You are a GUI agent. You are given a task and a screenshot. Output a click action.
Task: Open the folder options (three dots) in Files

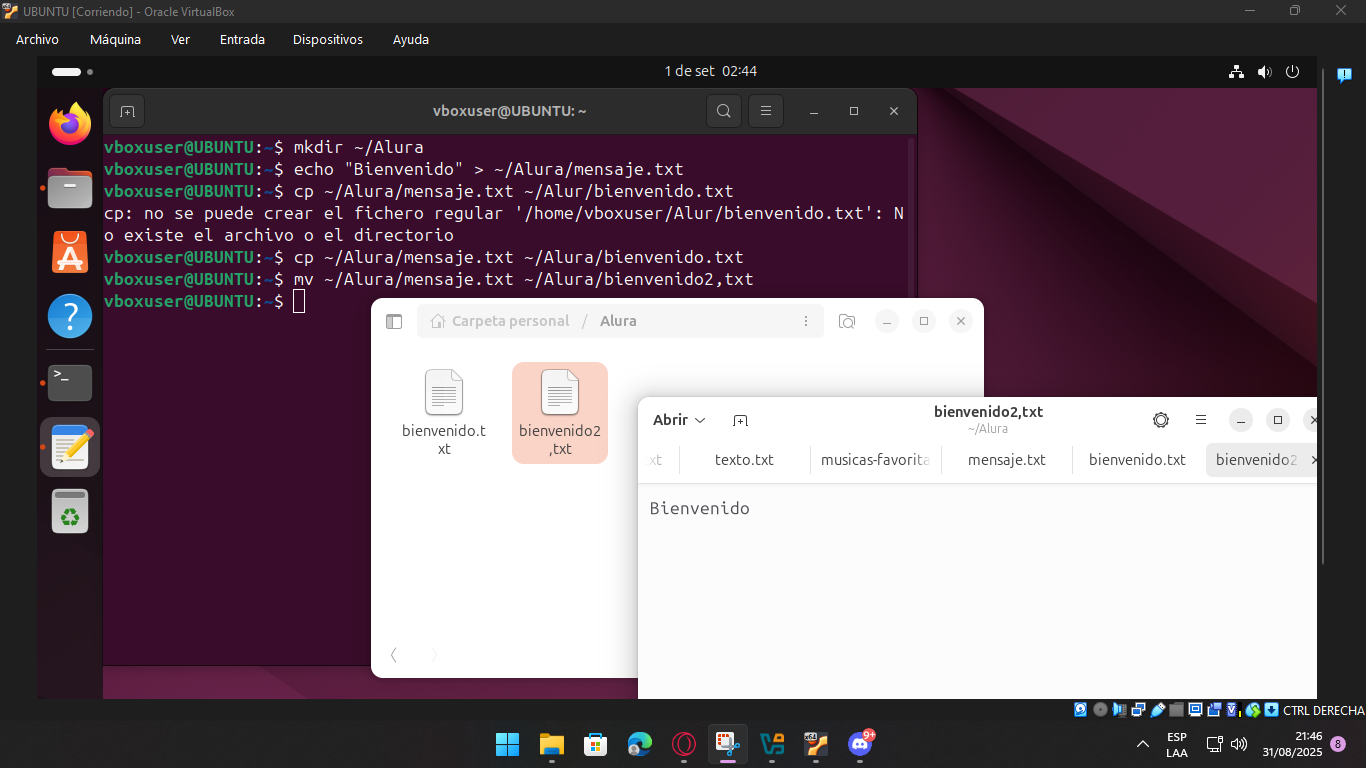(x=806, y=321)
